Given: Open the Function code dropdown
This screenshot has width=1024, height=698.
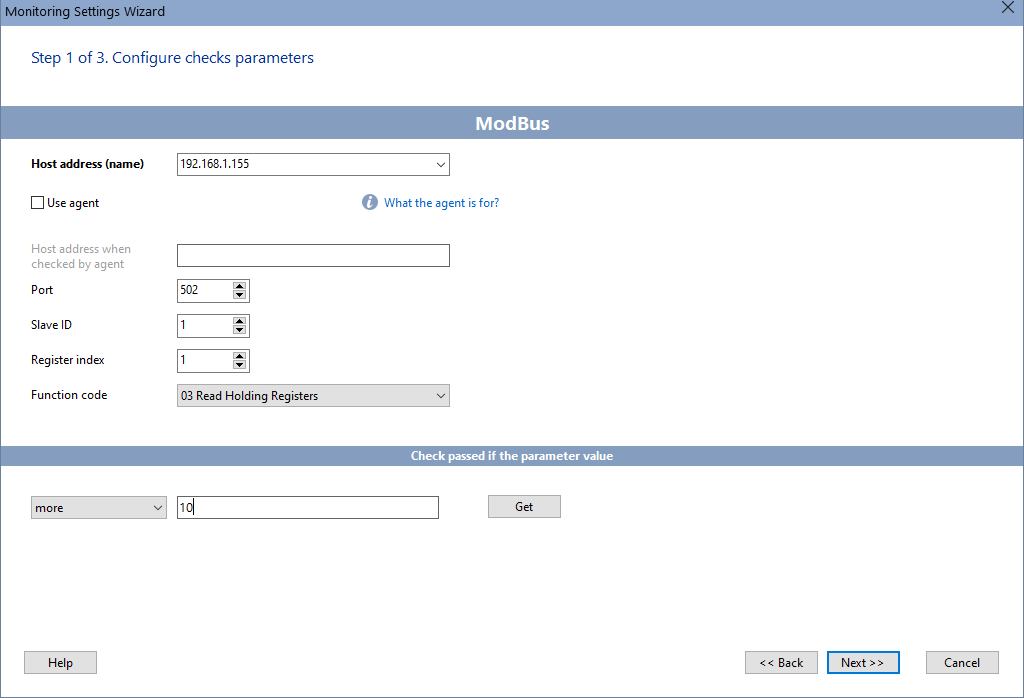Looking at the screenshot, I should [313, 396].
